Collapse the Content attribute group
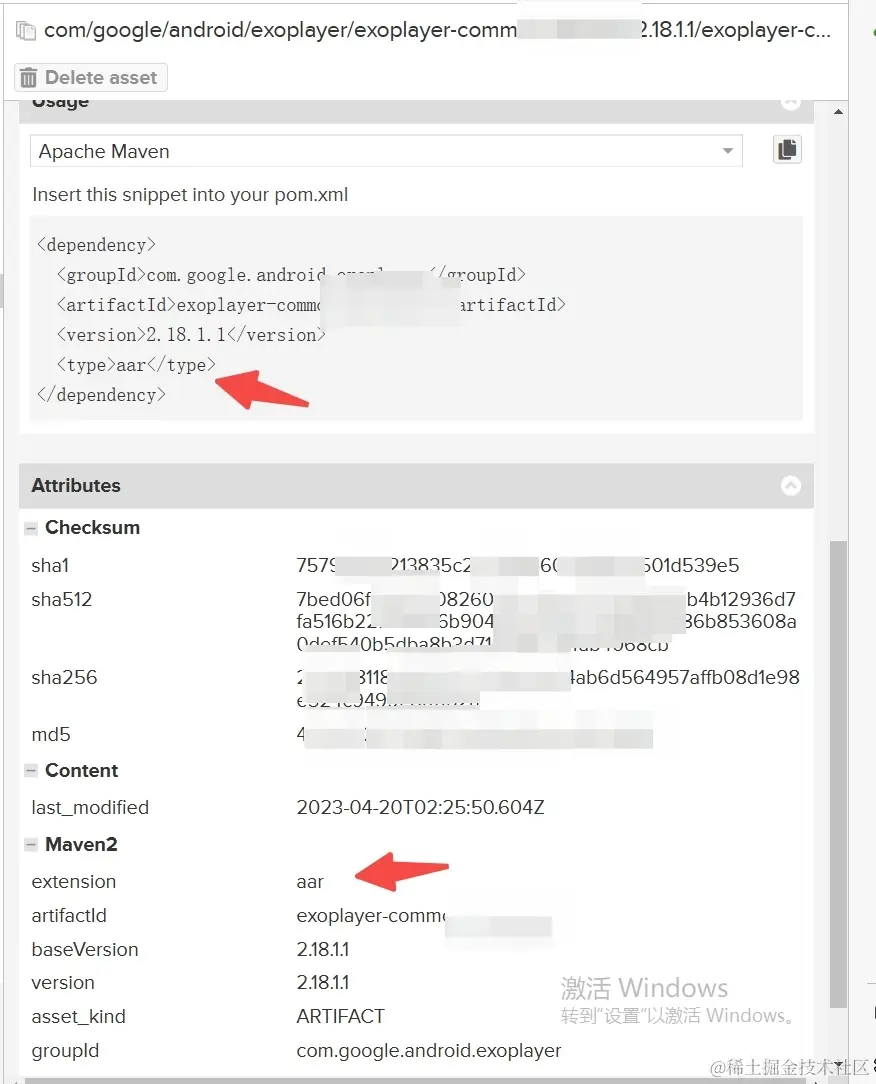 (x=30, y=771)
